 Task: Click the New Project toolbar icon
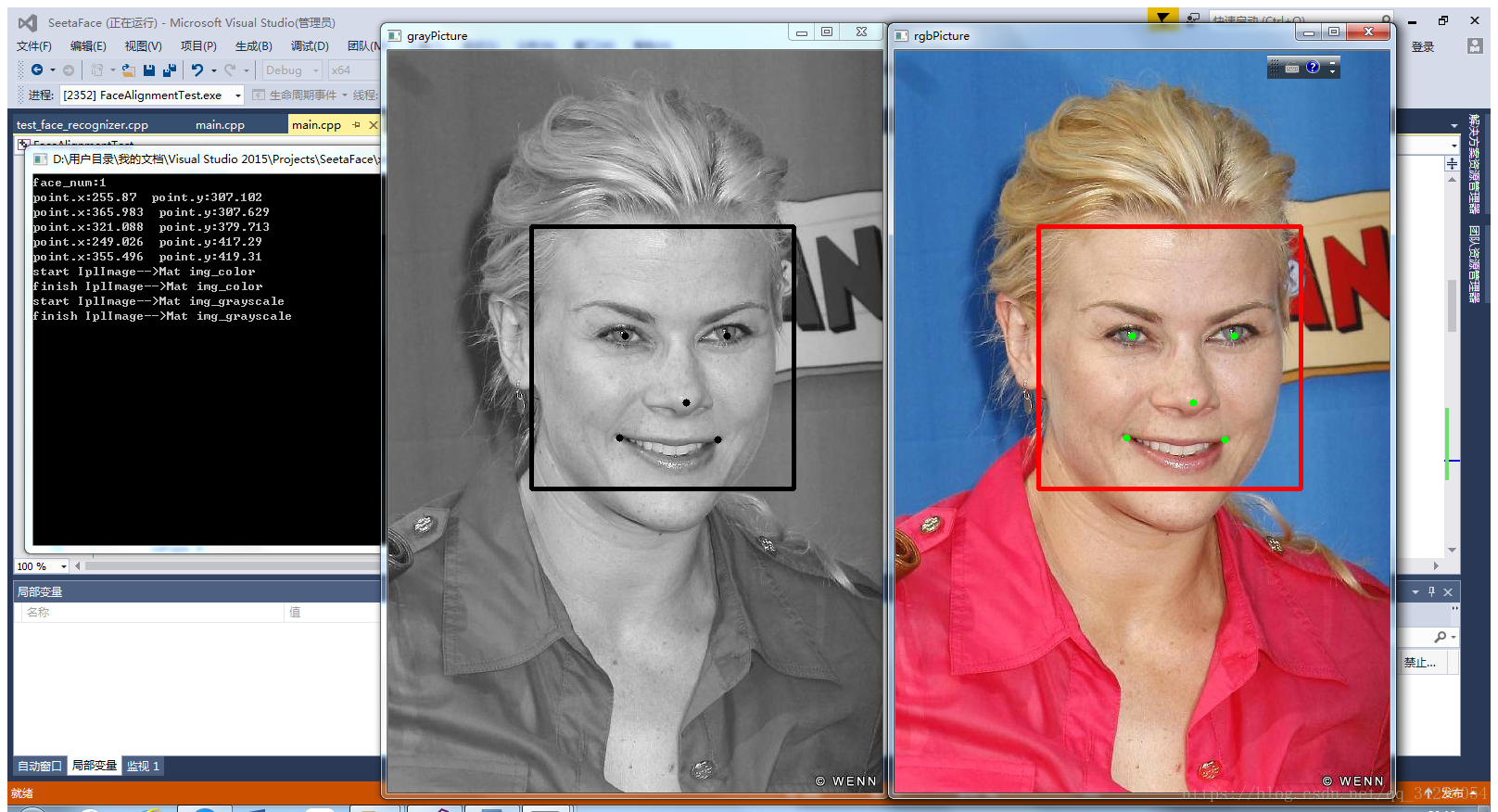[x=96, y=70]
